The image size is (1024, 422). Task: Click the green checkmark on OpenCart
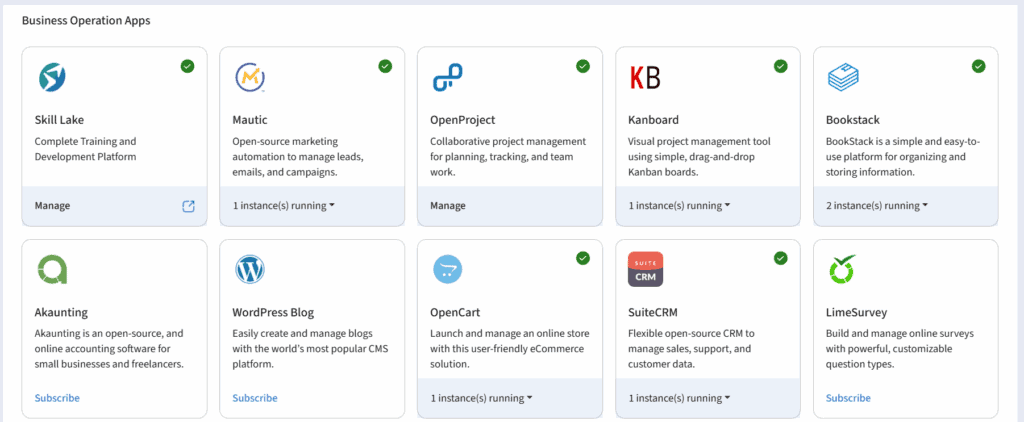pos(583,258)
